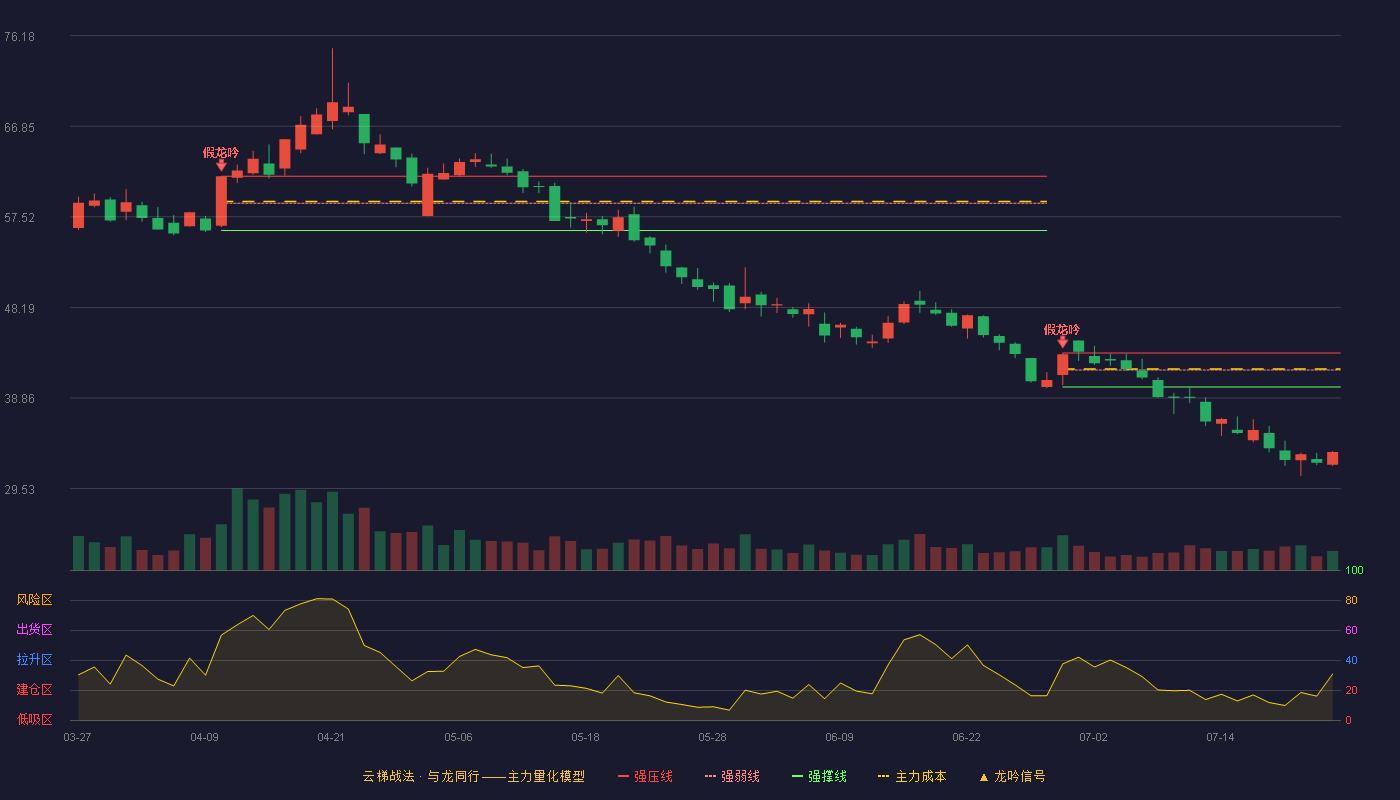This screenshot has width=1400, height=800.
Task: Click the 06-09 date label on time axis
Action: coord(839,737)
